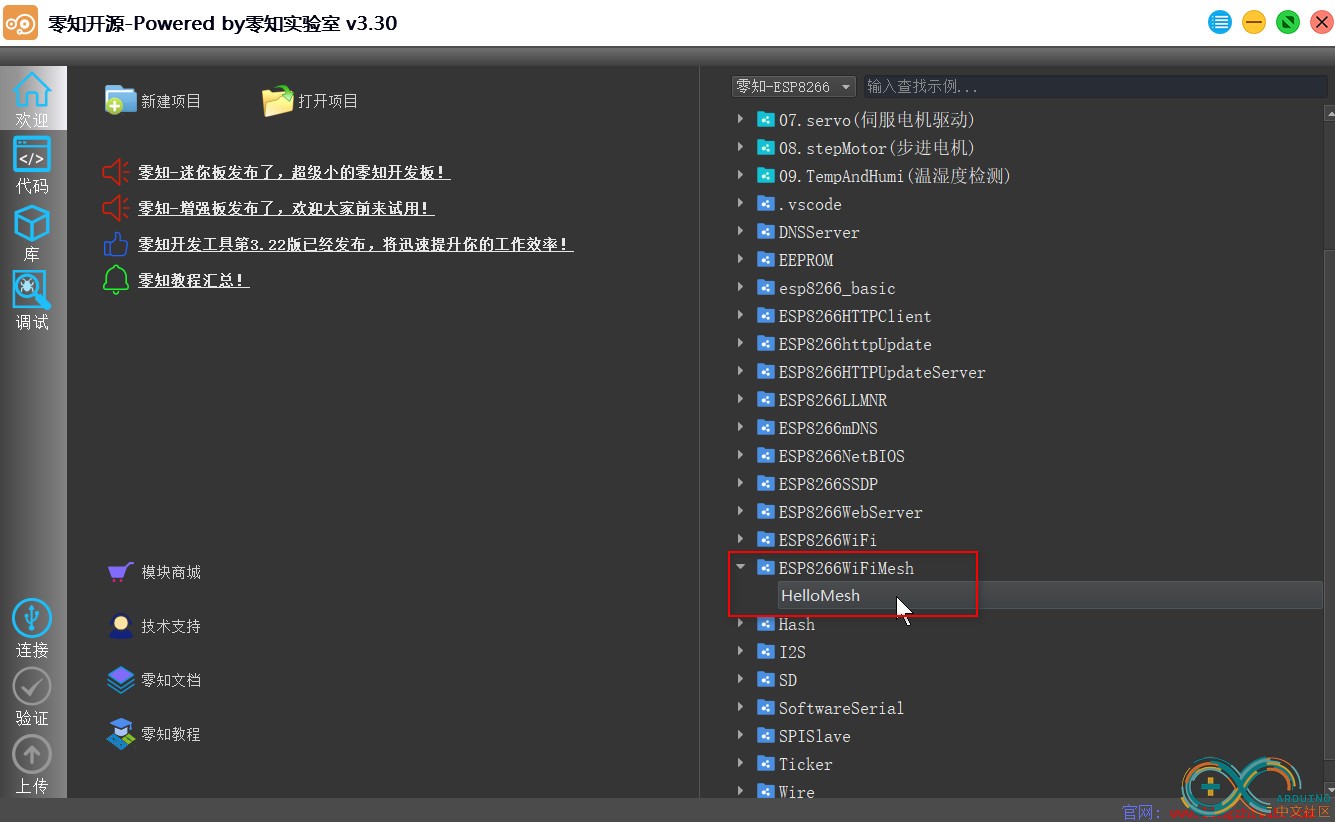The height and width of the screenshot is (822, 1335).
Task: Select the SPISlave tree item
Action: 815,735
